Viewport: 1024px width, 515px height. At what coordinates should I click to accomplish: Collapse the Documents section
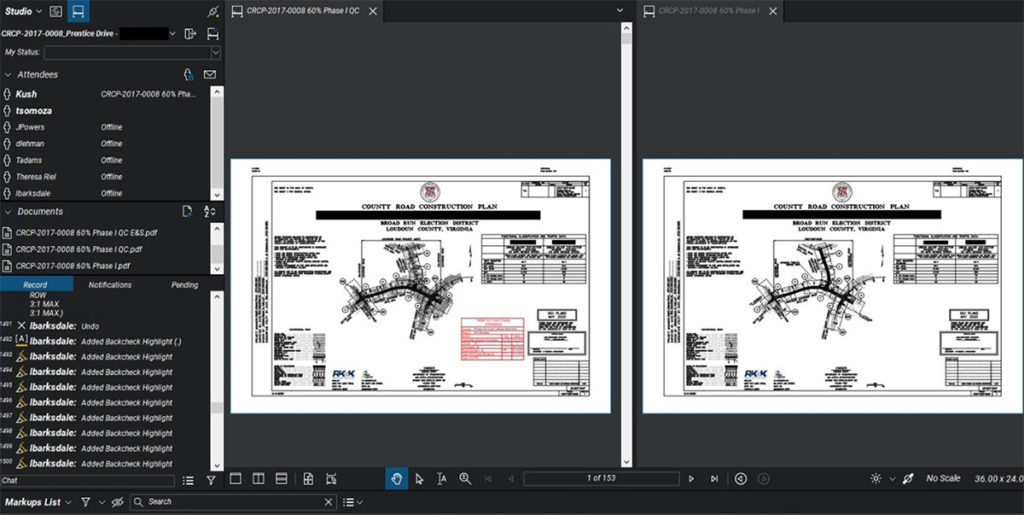coord(8,211)
